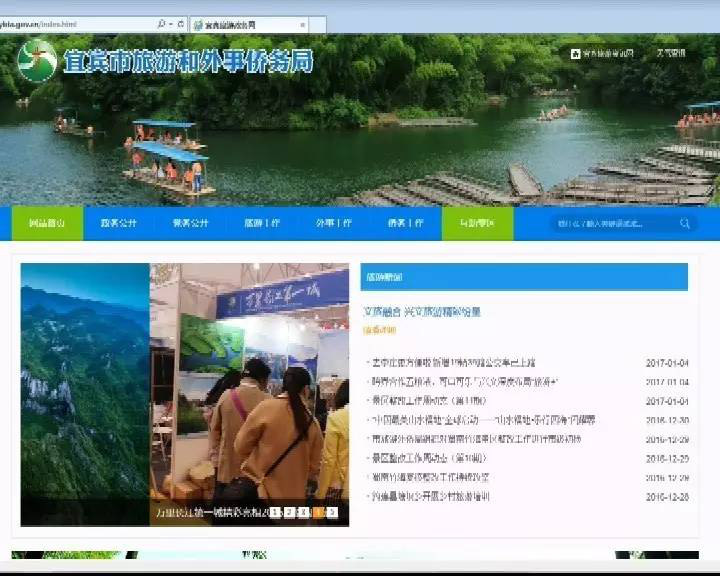This screenshot has height=576, width=720.
Task: Open the 旅游新闻 blue section header
Action: (524, 277)
